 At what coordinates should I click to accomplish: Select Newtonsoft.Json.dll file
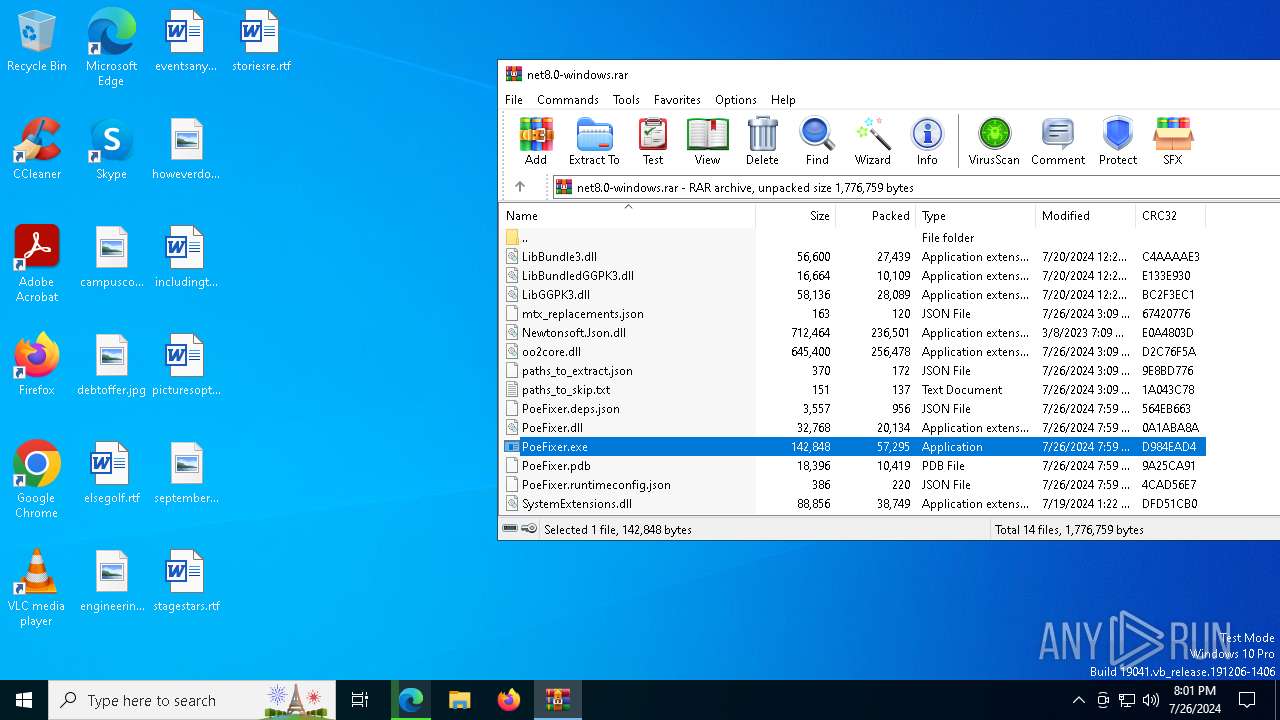point(853,333)
